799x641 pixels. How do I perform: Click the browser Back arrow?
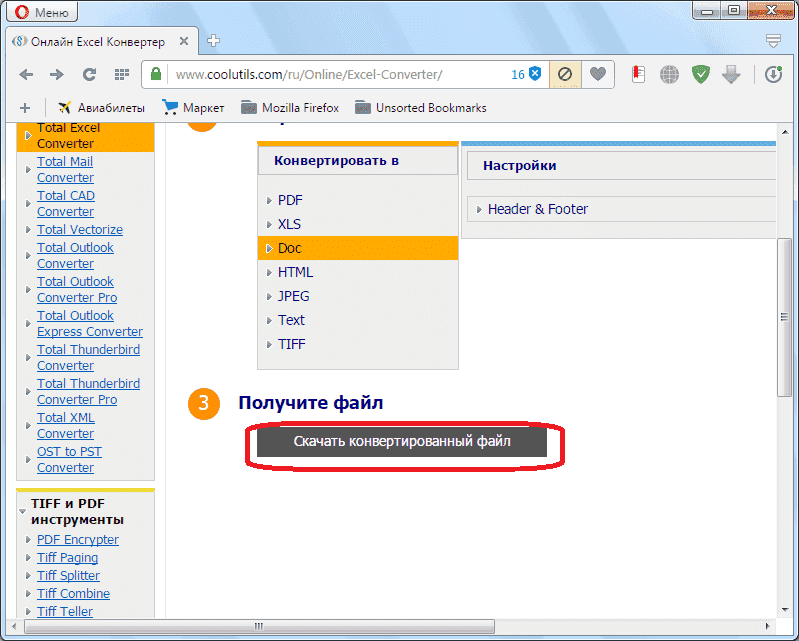27,75
